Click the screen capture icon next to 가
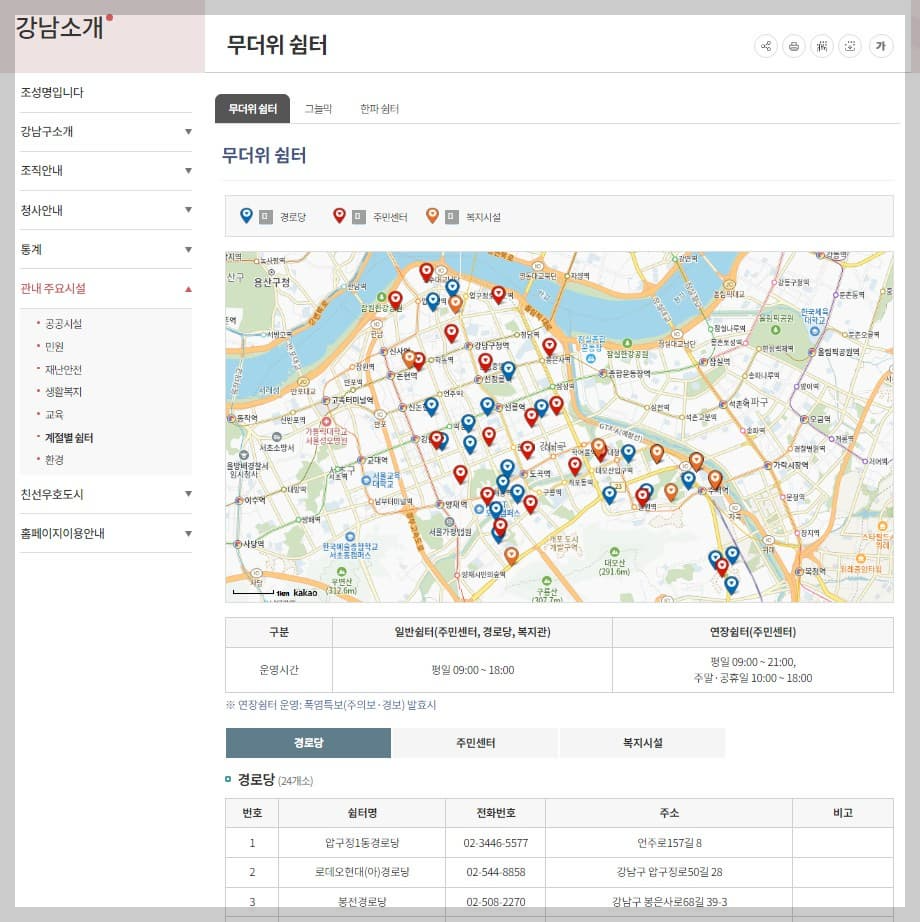920x922 pixels. [x=849, y=45]
